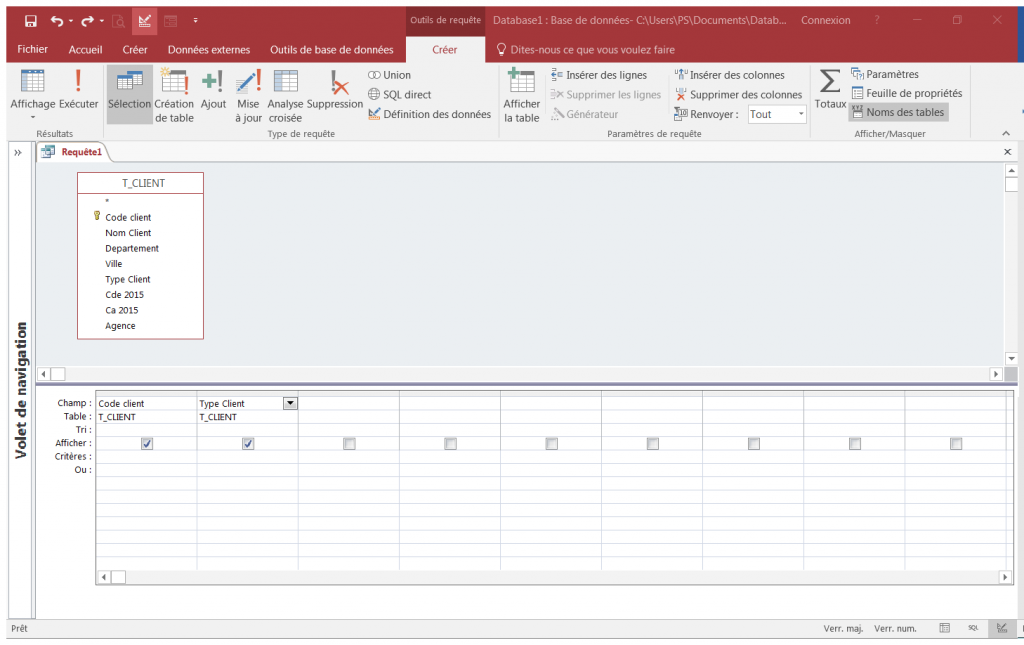Switch query type to Ajout
The image size is (1024, 645).
tap(213, 89)
